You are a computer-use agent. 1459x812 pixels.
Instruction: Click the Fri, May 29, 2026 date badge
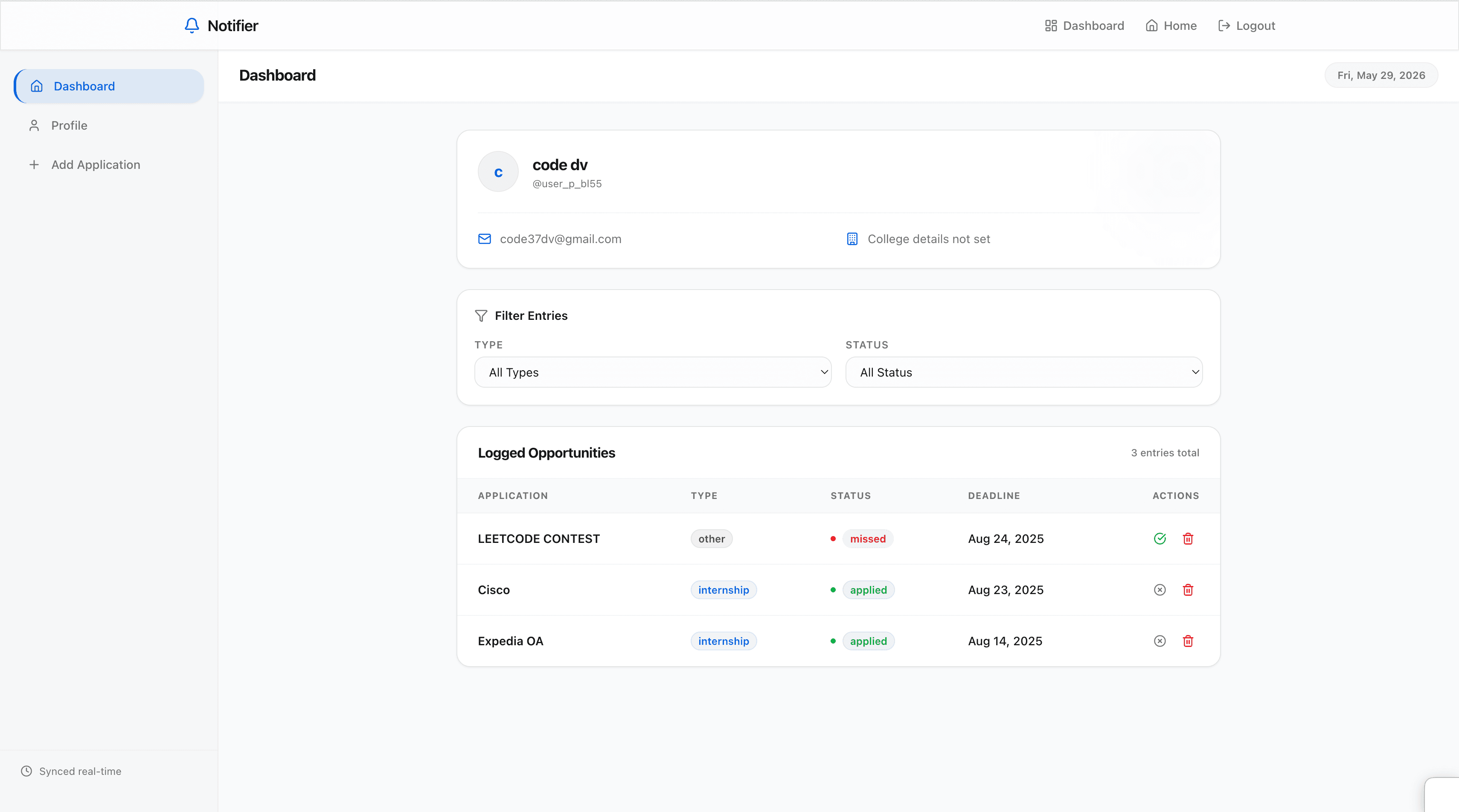click(x=1381, y=75)
